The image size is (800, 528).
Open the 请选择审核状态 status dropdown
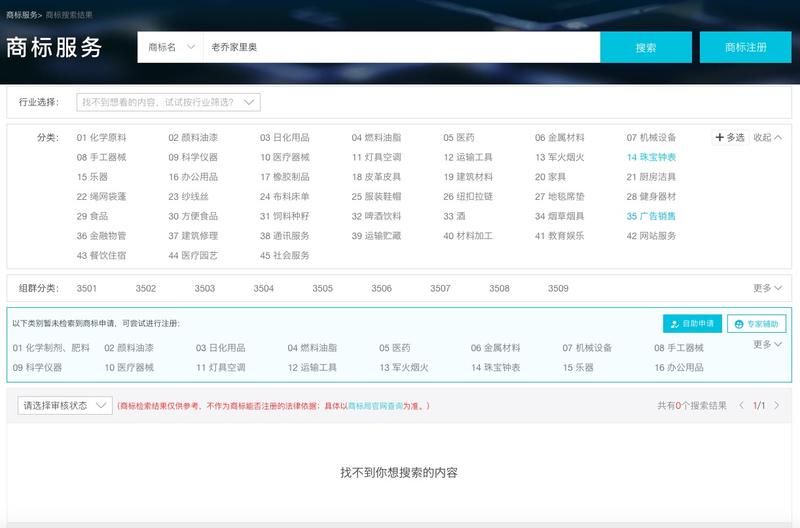[x=65, y=406]
